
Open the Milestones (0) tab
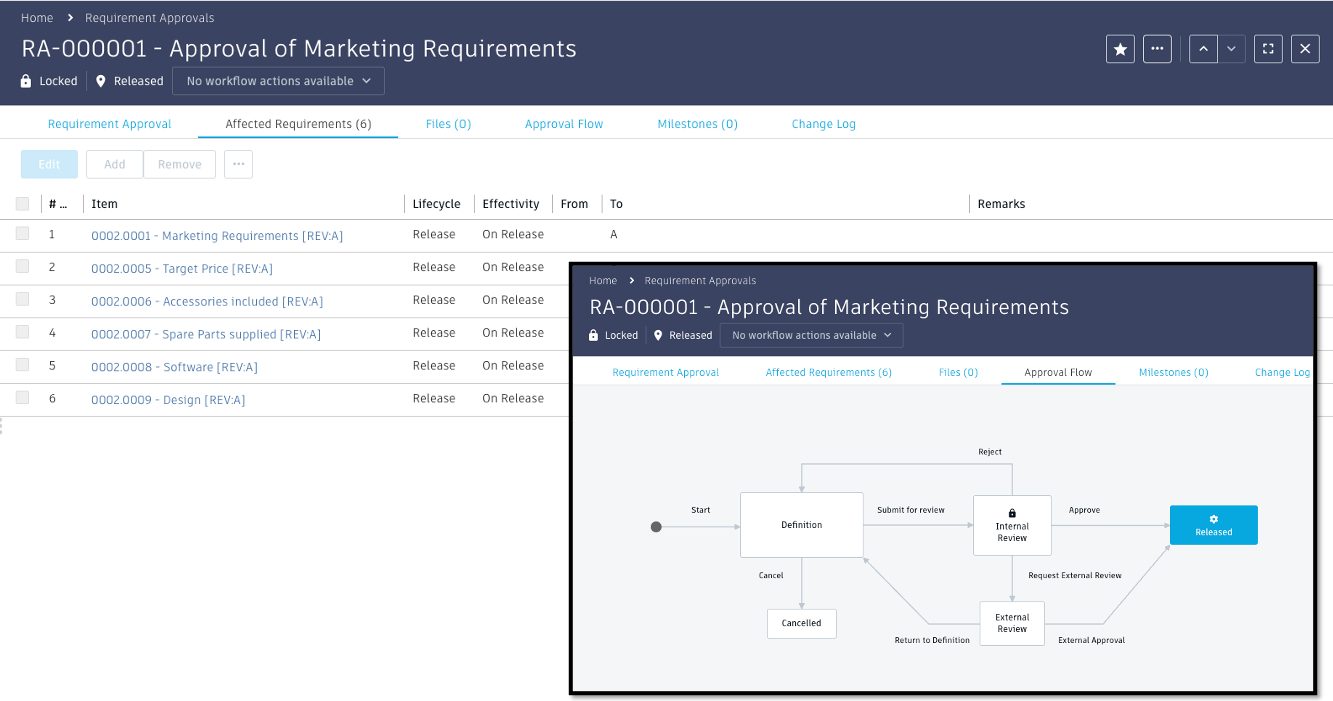coord(697,124)
